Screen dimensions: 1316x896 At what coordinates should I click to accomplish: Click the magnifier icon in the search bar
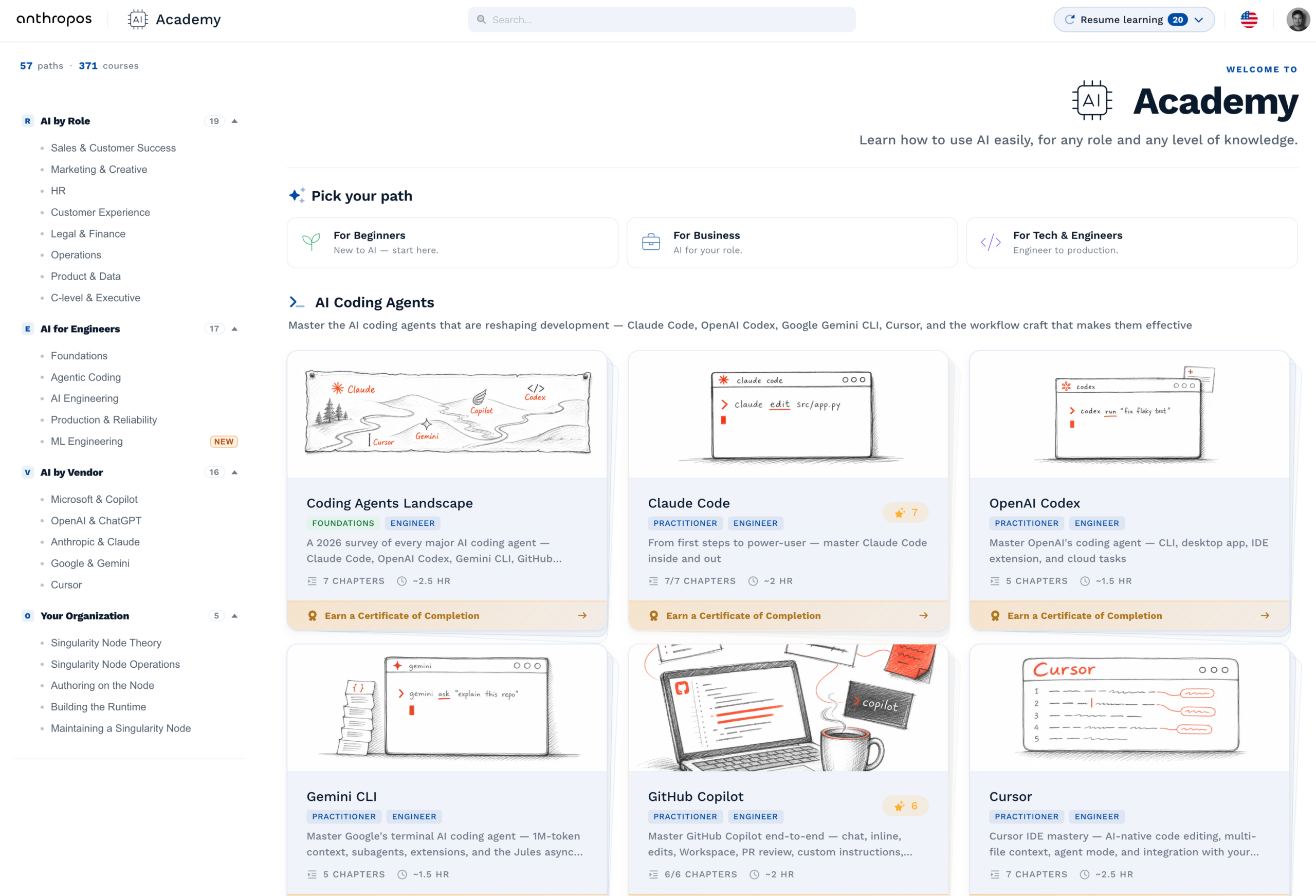pos(481,19)
